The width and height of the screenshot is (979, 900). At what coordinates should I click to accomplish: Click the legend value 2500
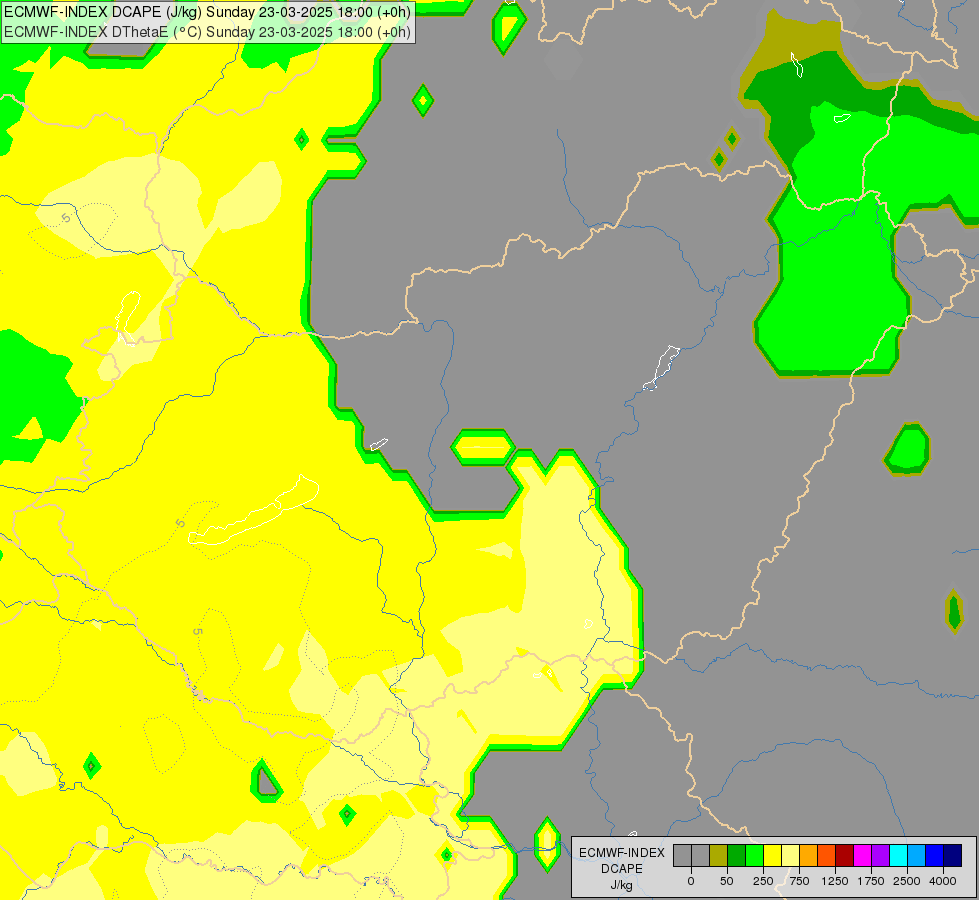907,881
